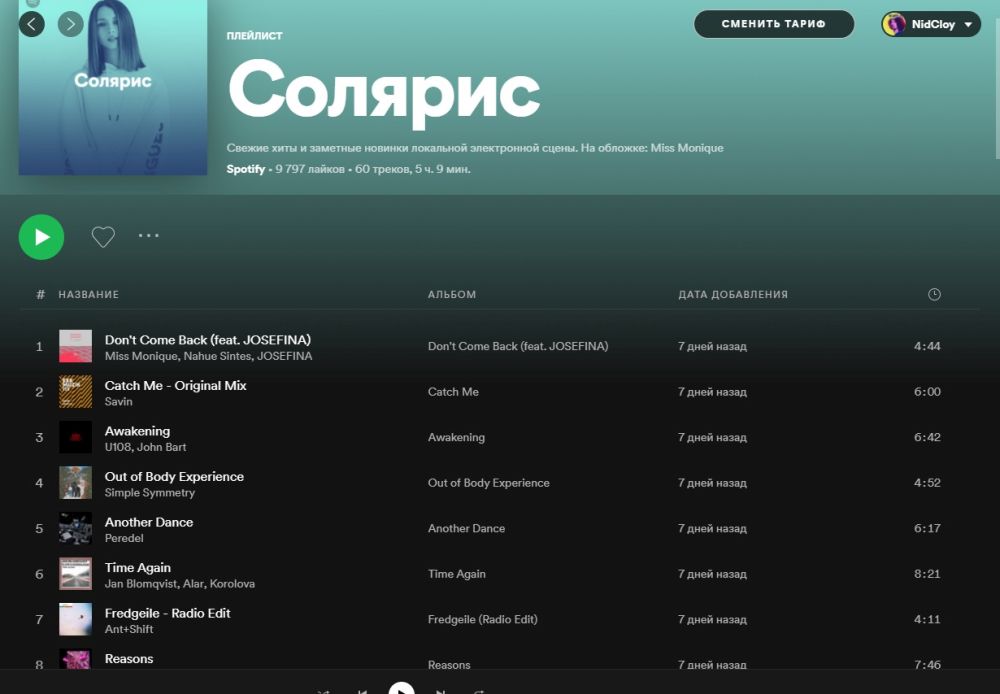
Task: Start playlist with the green play button
Action: point(41,237)
